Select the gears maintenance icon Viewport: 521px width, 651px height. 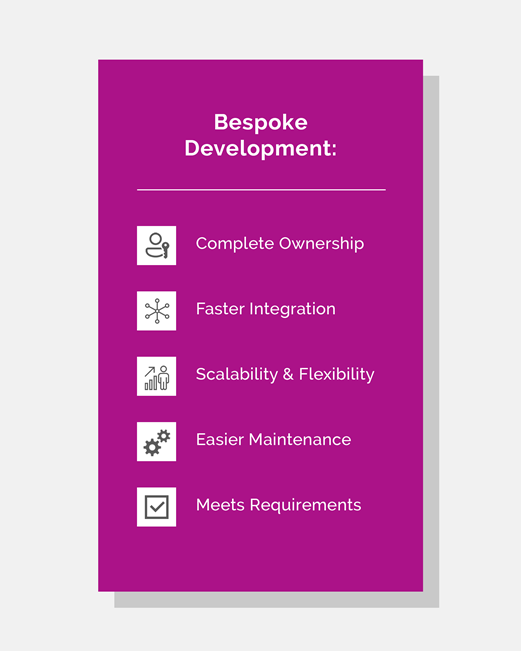point(157,441)
